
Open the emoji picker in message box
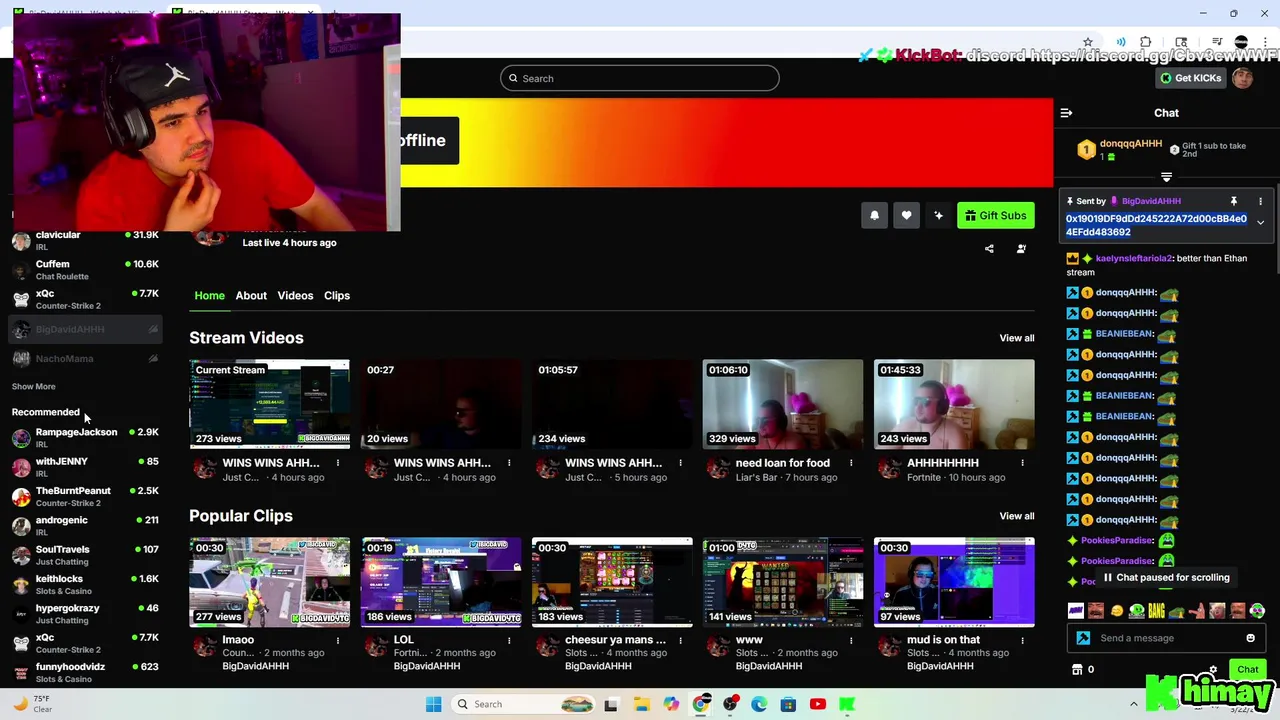[x=1250, y=638]
